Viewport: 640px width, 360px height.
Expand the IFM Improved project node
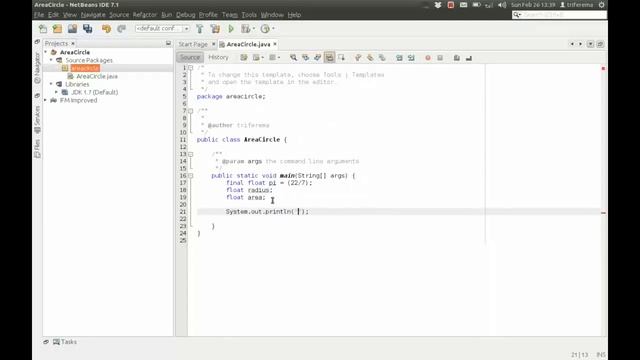coord(46,100)
